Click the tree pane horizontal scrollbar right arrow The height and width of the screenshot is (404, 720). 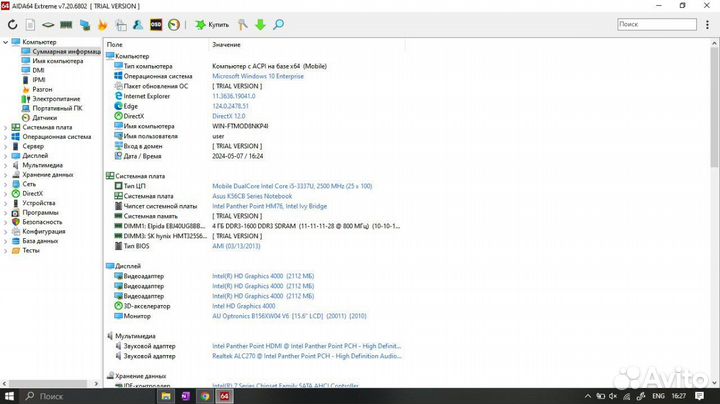(x=96, y=383)
